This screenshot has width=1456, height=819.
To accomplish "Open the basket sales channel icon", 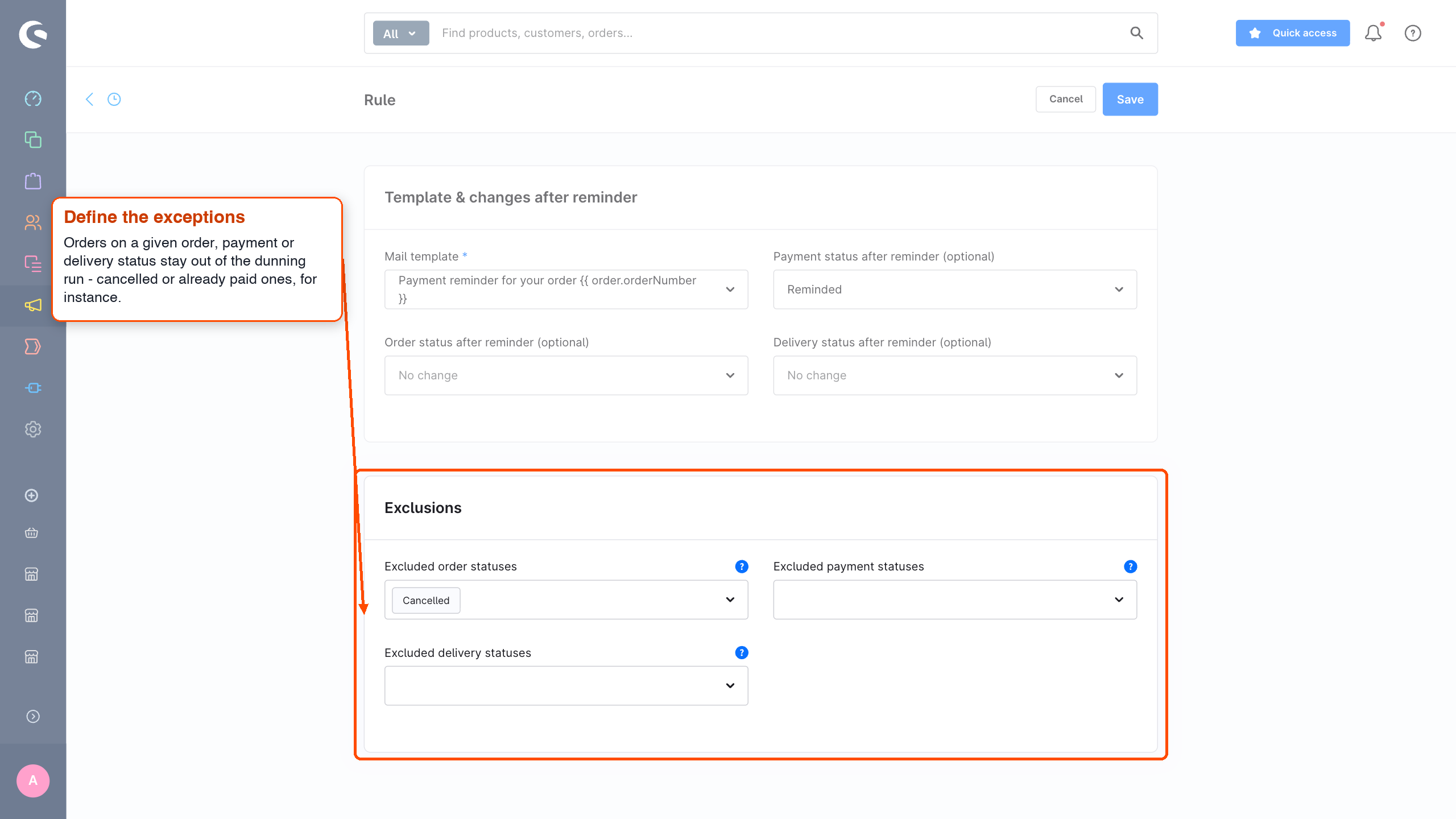I will pyautogui.click(x=32, y=533).
